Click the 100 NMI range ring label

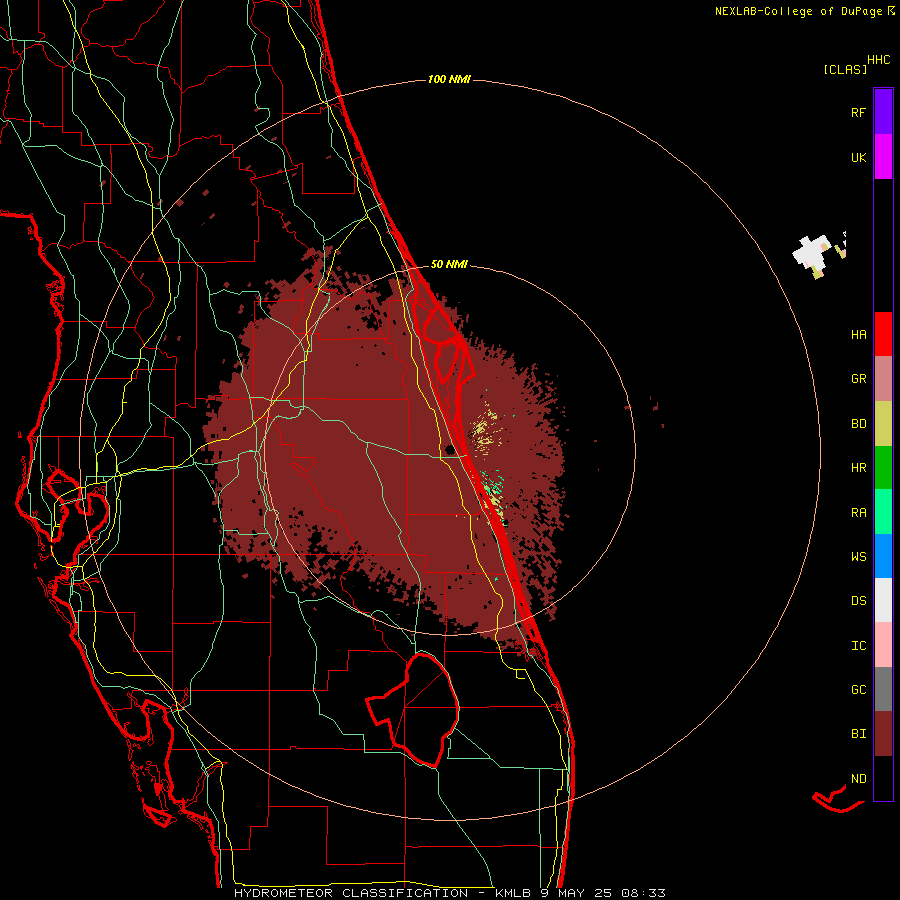coord(449,79)
